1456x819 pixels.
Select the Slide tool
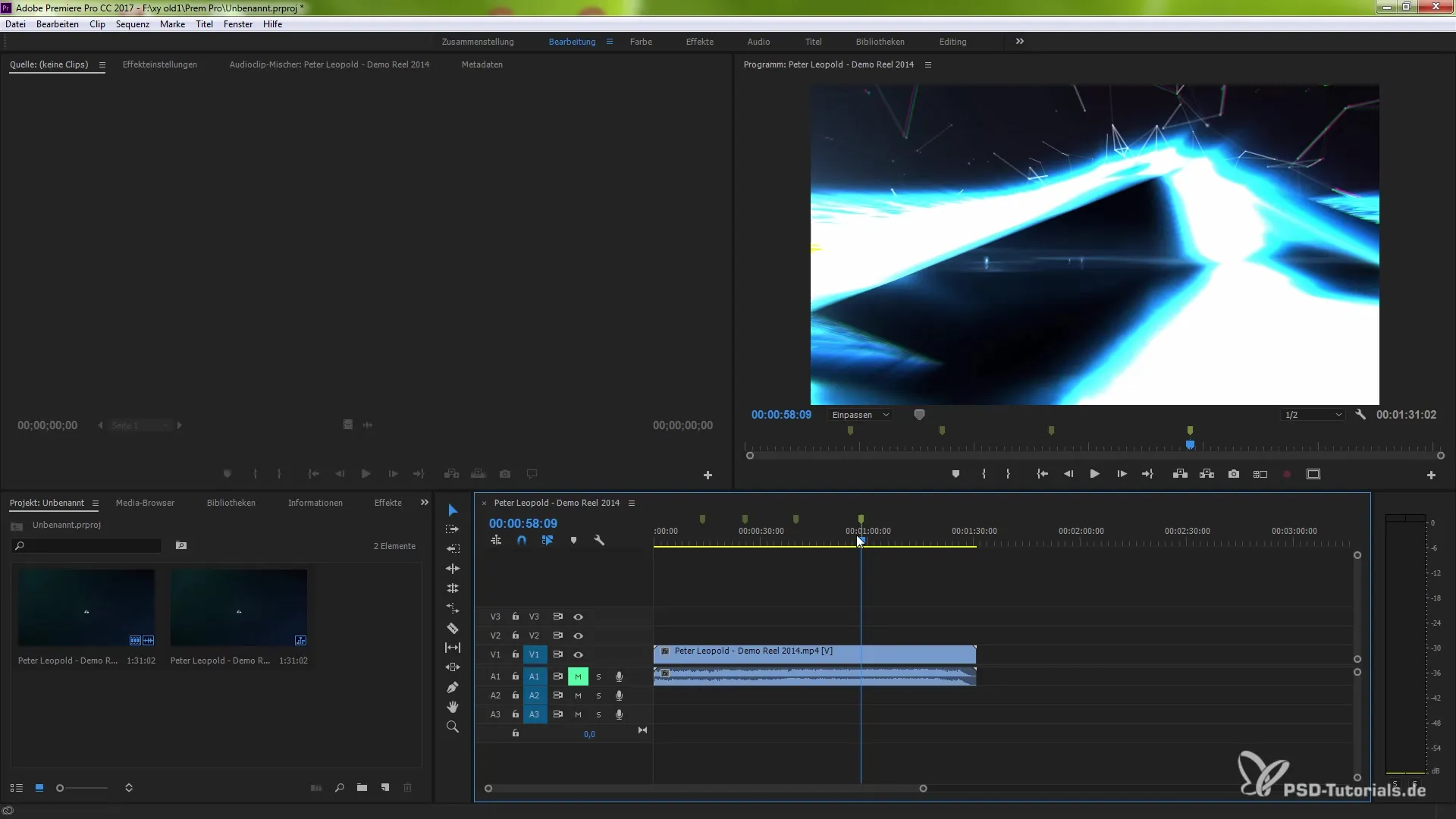coord(453,667)
